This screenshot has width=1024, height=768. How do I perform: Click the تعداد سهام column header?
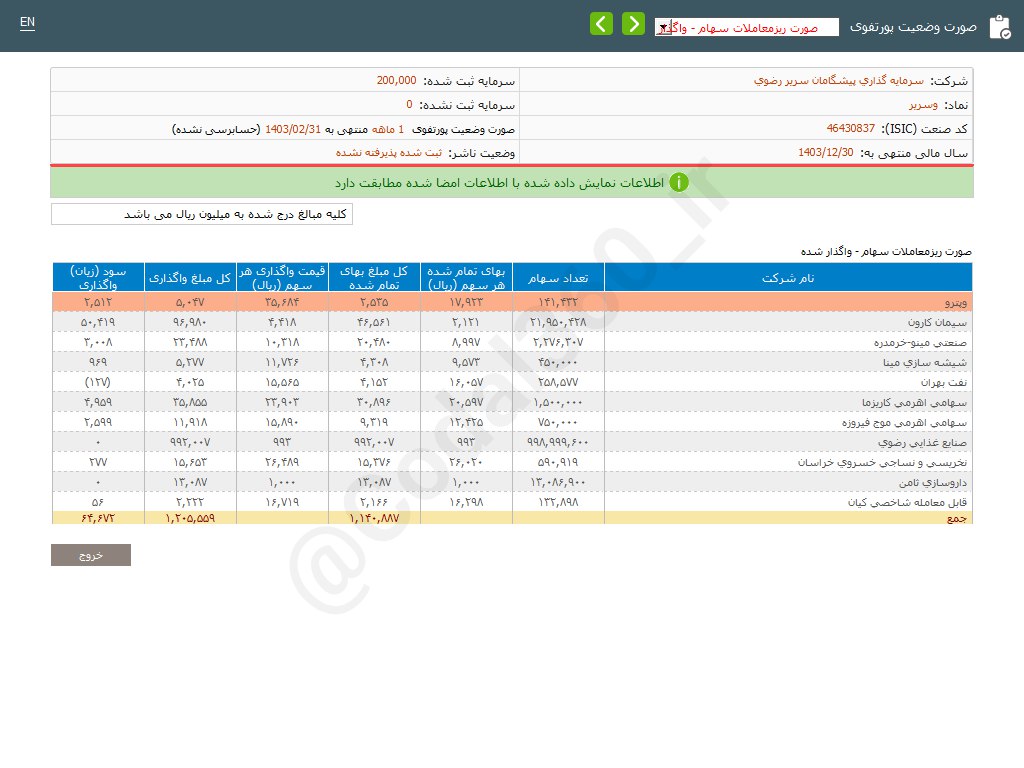(x=558, y=278)
